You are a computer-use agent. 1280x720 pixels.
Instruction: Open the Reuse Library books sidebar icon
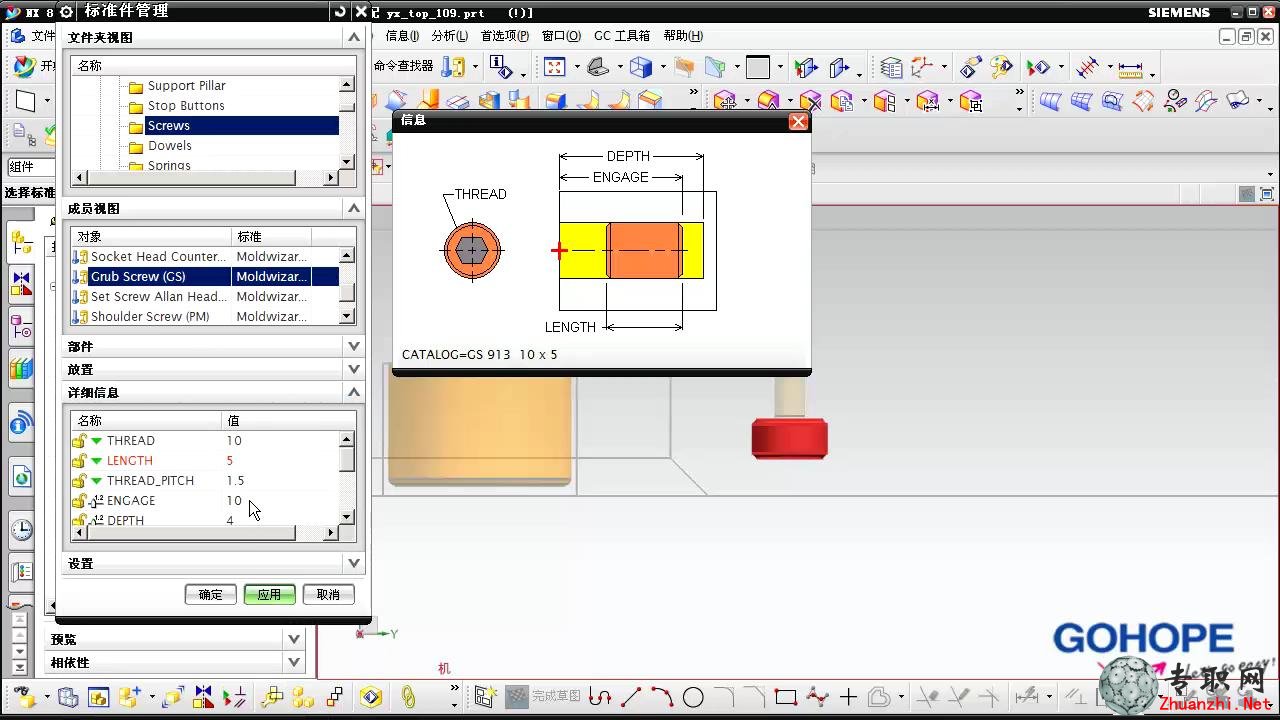click(22, 368)
